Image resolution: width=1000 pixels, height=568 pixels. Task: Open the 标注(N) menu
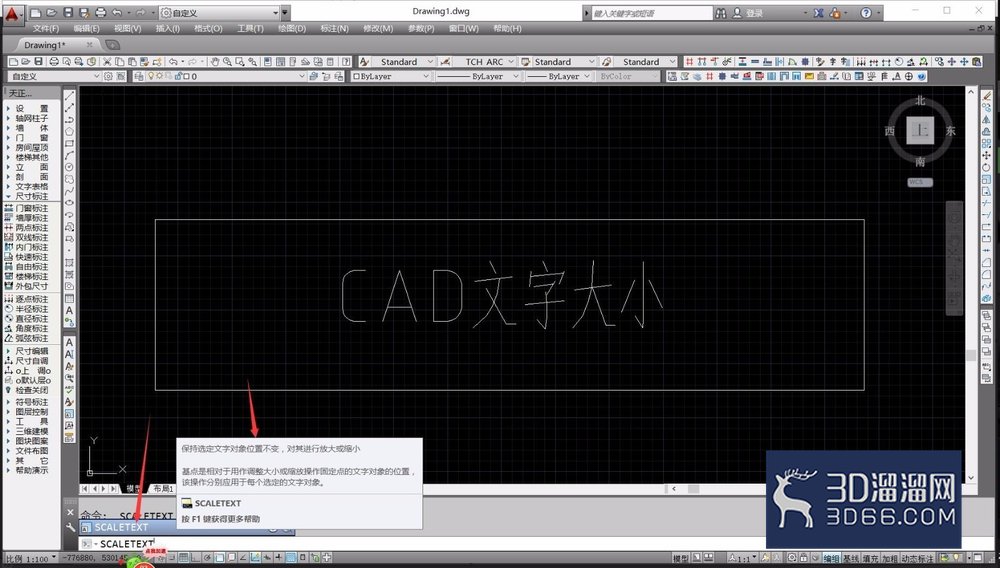coord(334,29)
